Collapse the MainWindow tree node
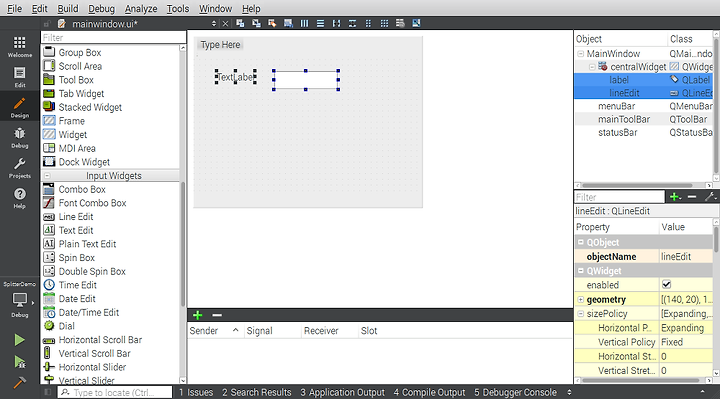 click(580, 54)
